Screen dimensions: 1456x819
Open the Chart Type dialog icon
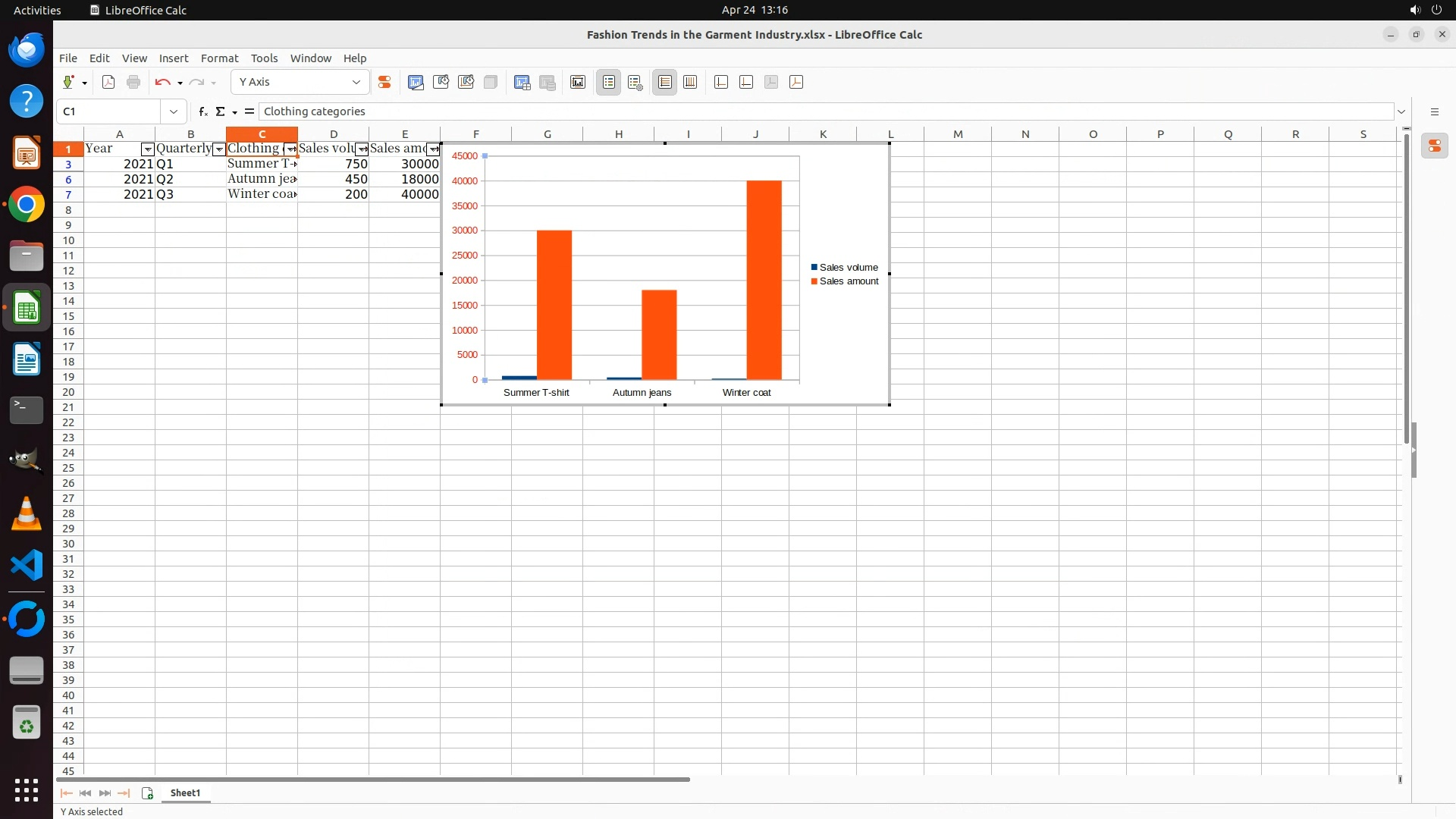coord(416,83)
